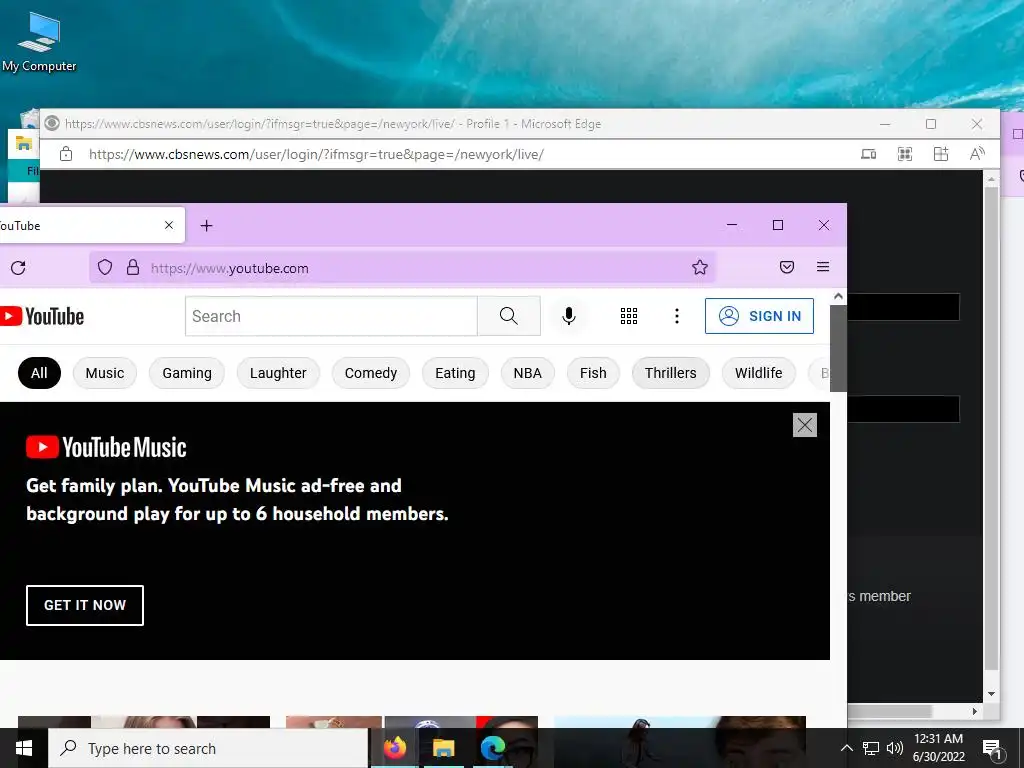Screen dimensions: 1024x768
Task: Open the right video thumbnail below the banner
Action: click(679, 722)
